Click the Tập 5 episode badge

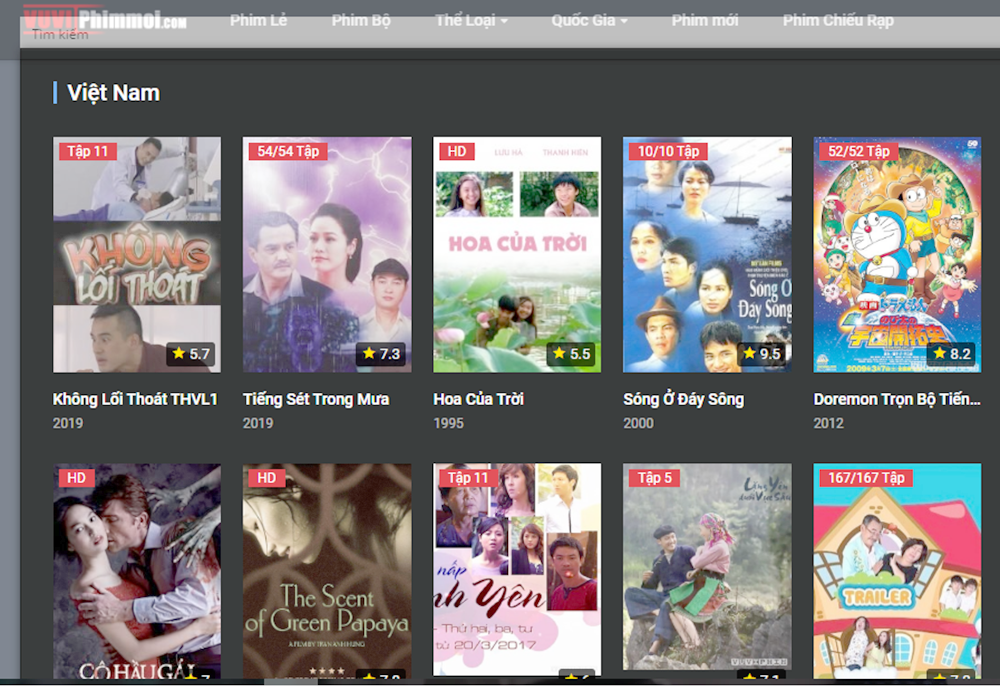(655, 478)
